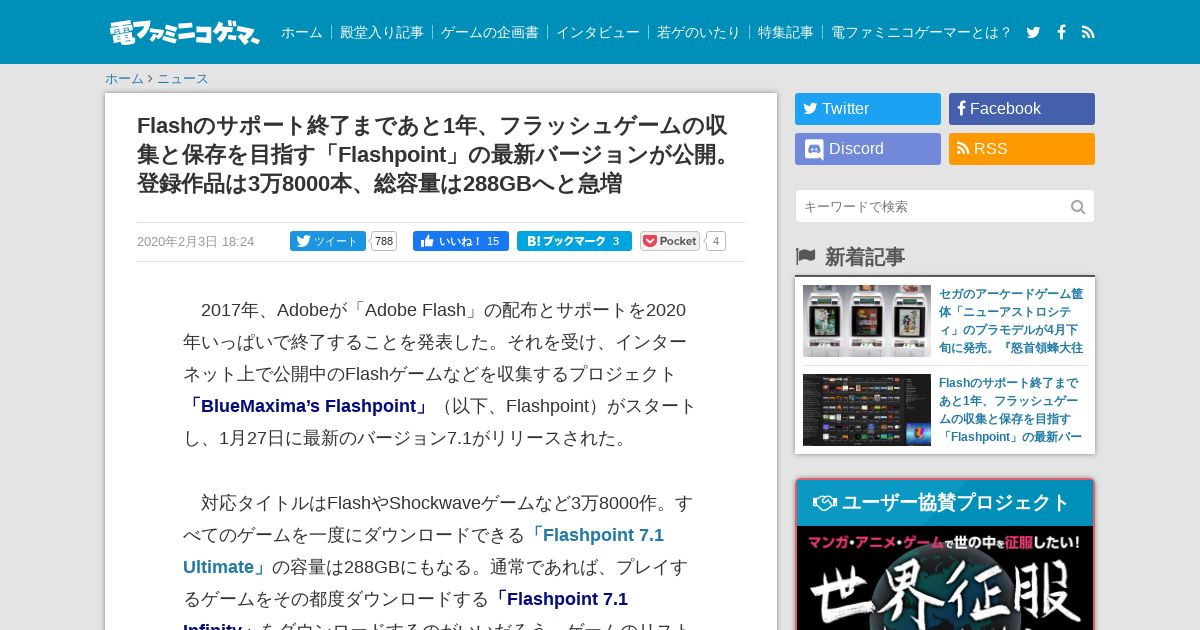The width and height of the screenshot is (1200, 630).
Task: Open the BlueMaxima's Flashpoint link
Action: click(x=308, y=406)
